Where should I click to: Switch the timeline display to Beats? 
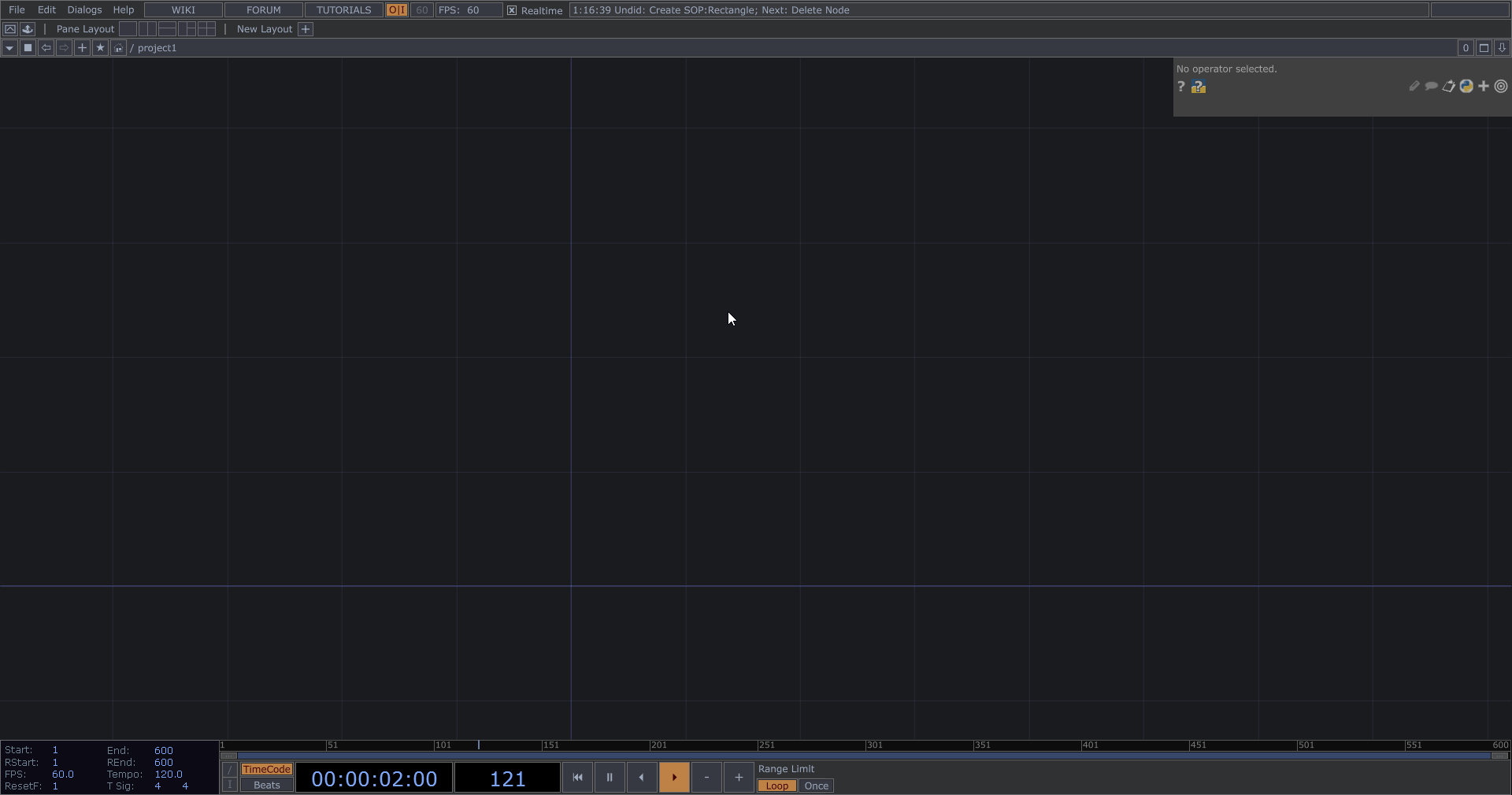267,786
